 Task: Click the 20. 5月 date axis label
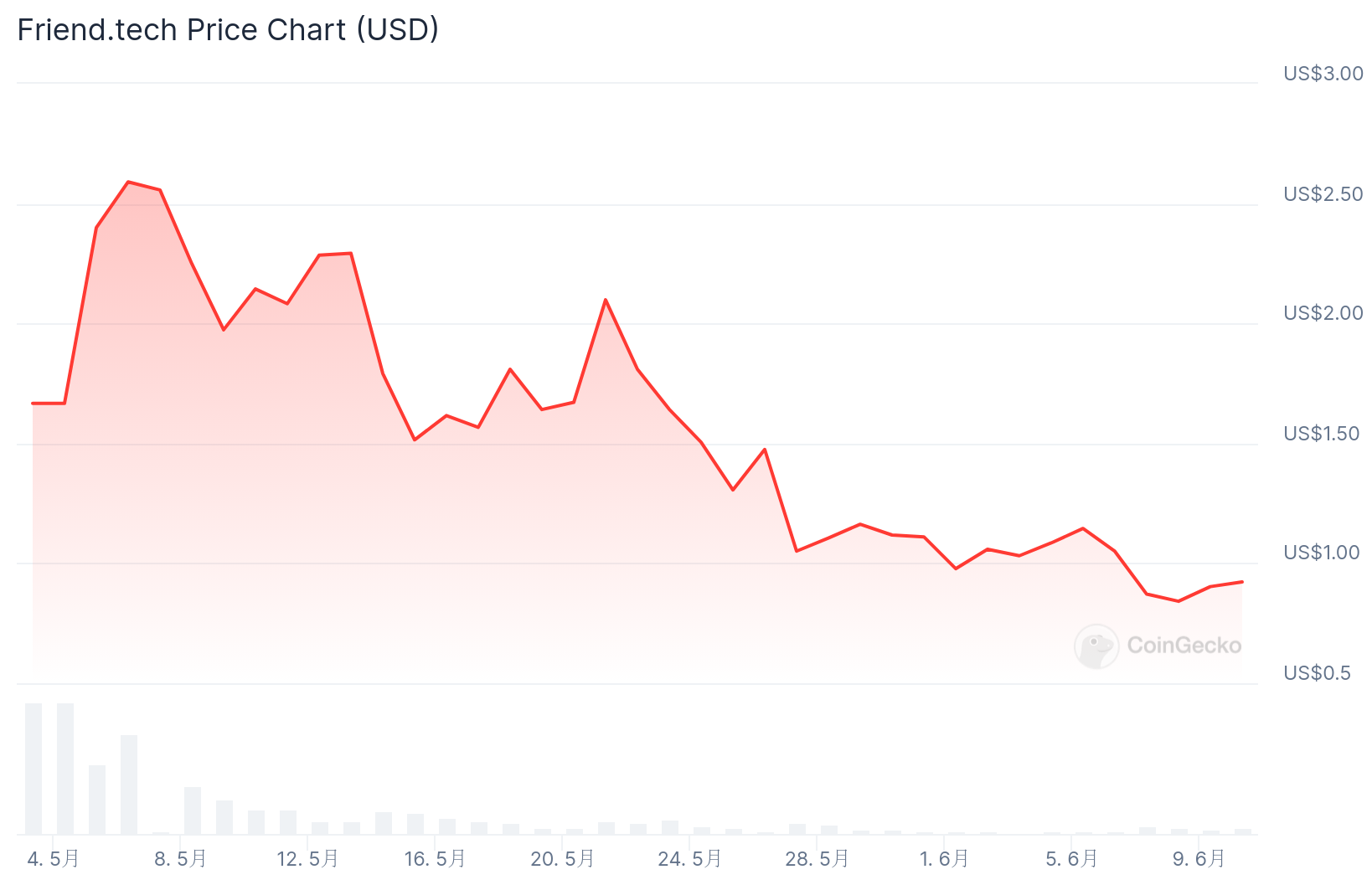pyautogui.click(x=562, y=859)
